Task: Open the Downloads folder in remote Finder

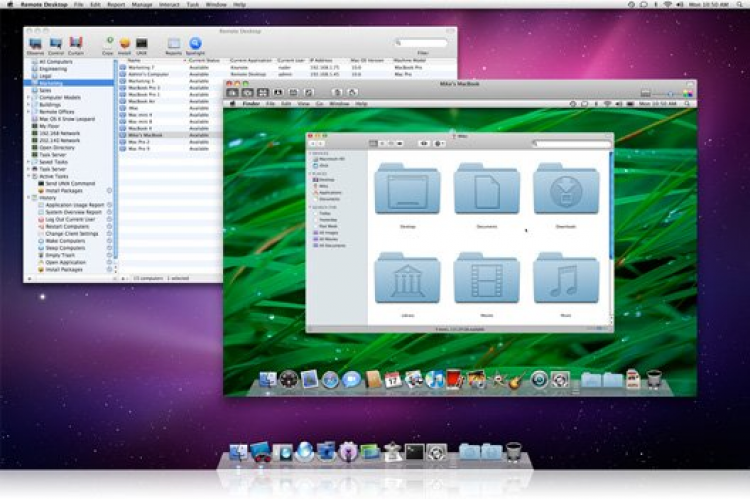Action: point(566,189)
